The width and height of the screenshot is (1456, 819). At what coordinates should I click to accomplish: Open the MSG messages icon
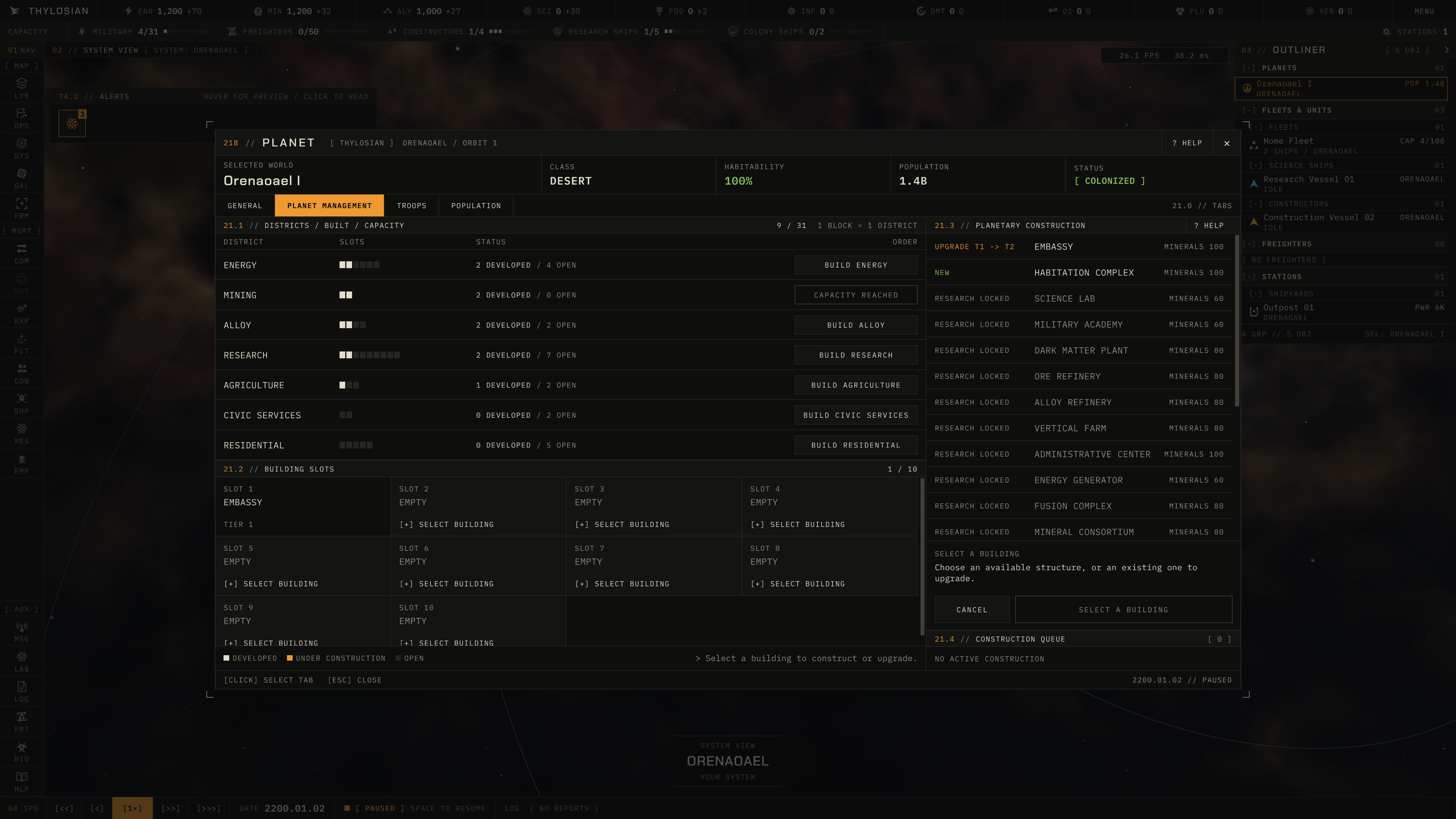click(22, 631)
